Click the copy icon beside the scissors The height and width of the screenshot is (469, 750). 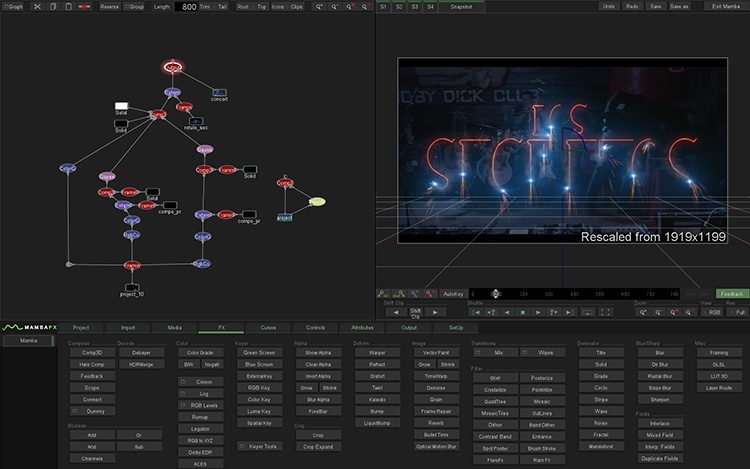53,7
